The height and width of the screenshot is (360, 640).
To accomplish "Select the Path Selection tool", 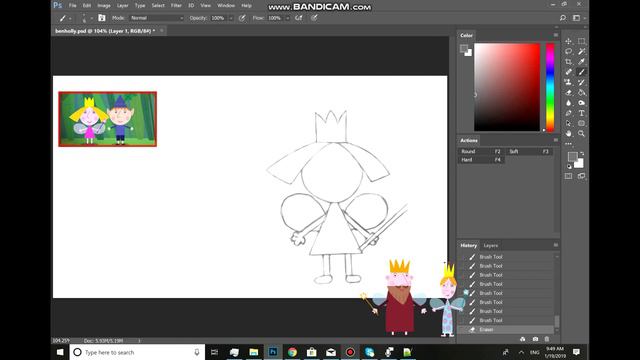I will [568, 123].
